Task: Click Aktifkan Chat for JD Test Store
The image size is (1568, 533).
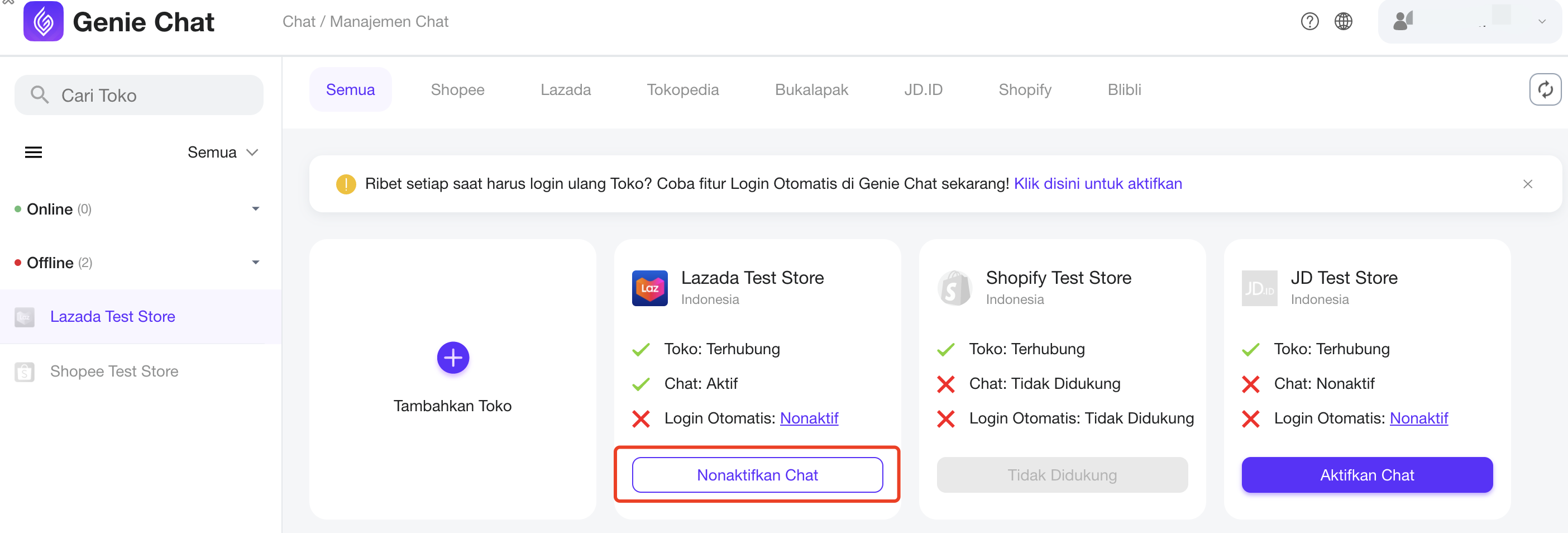Action: pos(1366,474)
